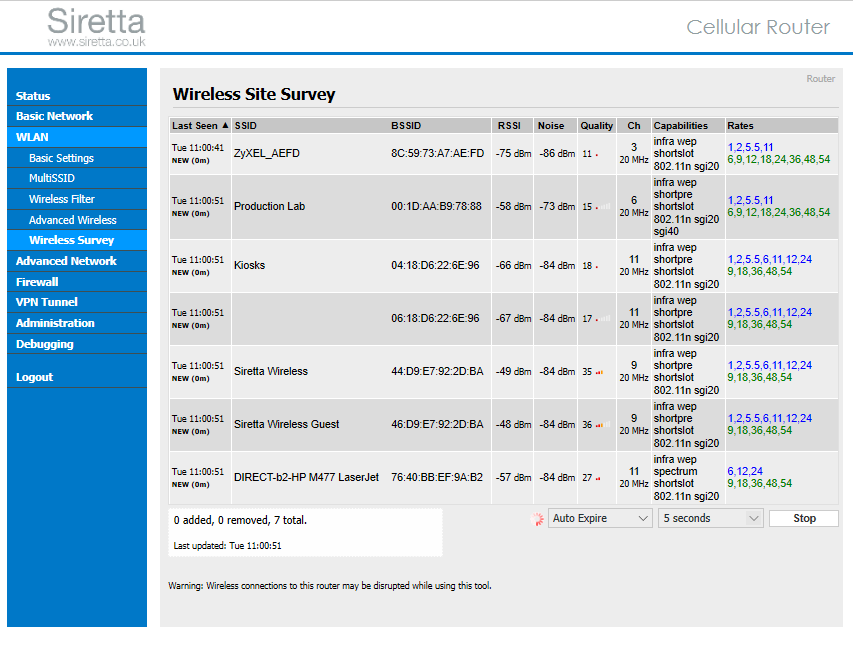Click Cellular Router header title
Image resolution: width=853 pixels, height=658 pixels.
758,27
